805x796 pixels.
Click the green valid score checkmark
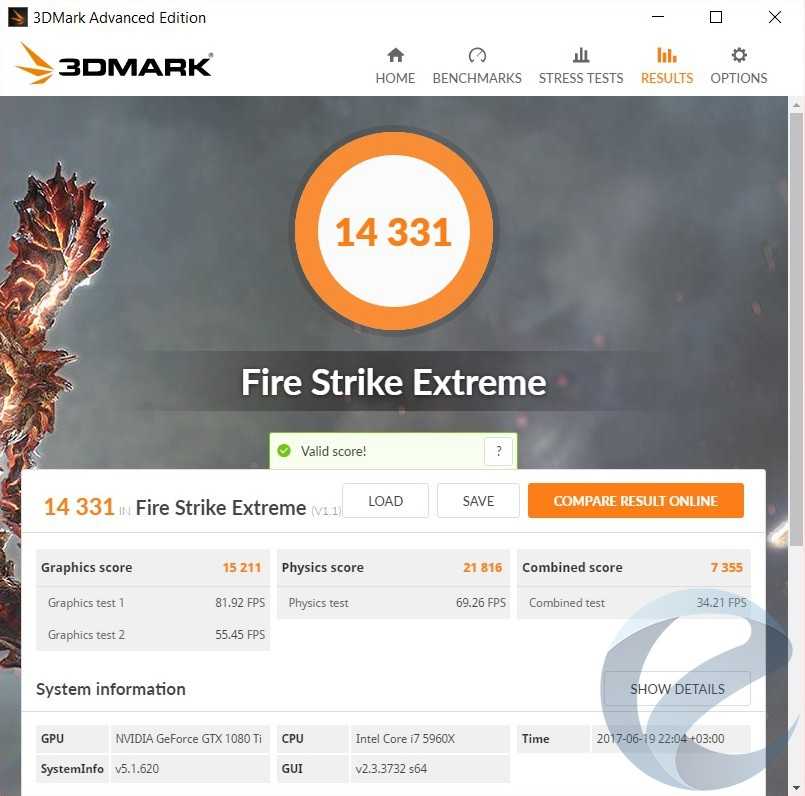pyautogui.click(x=284, y=451)
